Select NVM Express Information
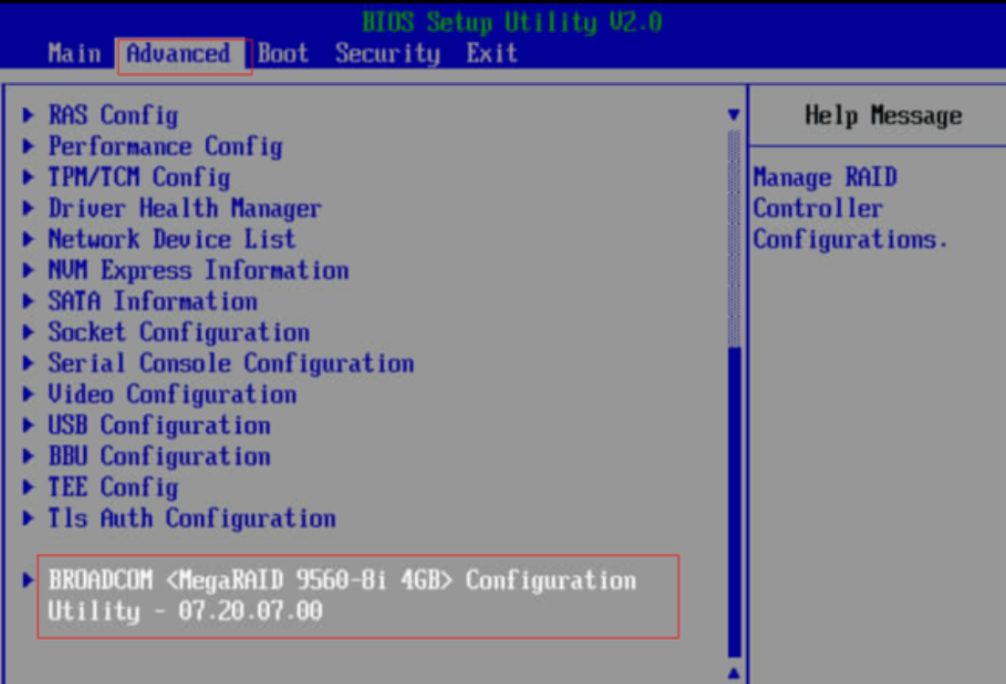 click(x=198, y=270)
